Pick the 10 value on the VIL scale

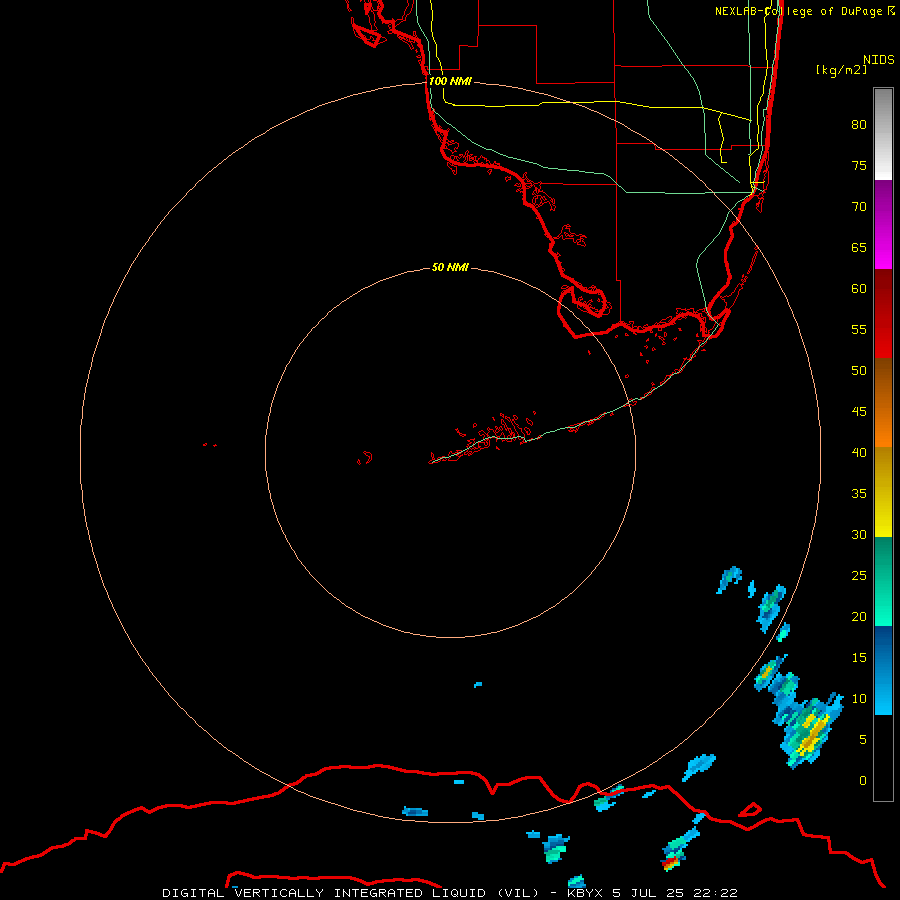859,699
